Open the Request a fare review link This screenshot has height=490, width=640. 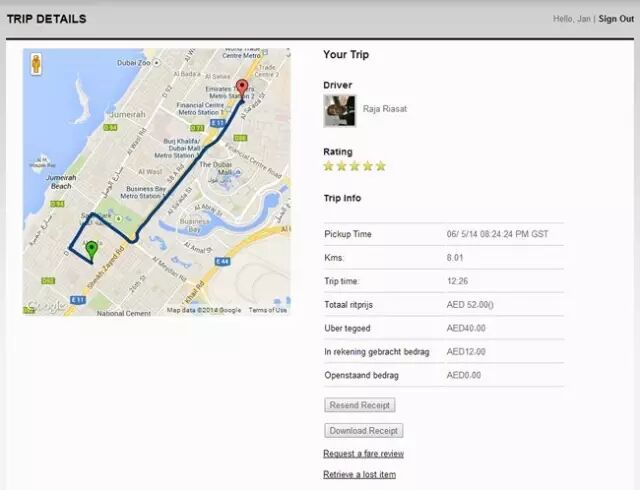point(363,454)
